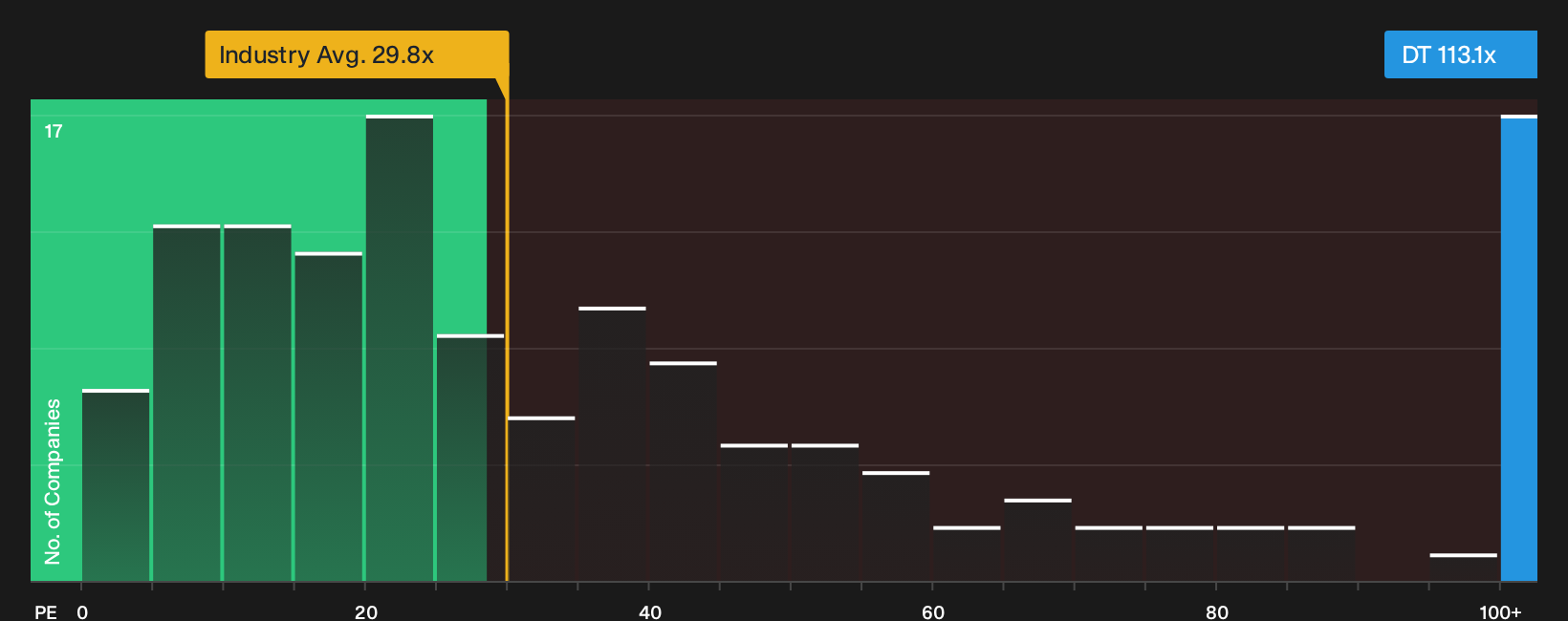The width and height of the screenshot is (1568, 621).
Task: Click the x-axis label 40
Action: [x=650, y=612]
